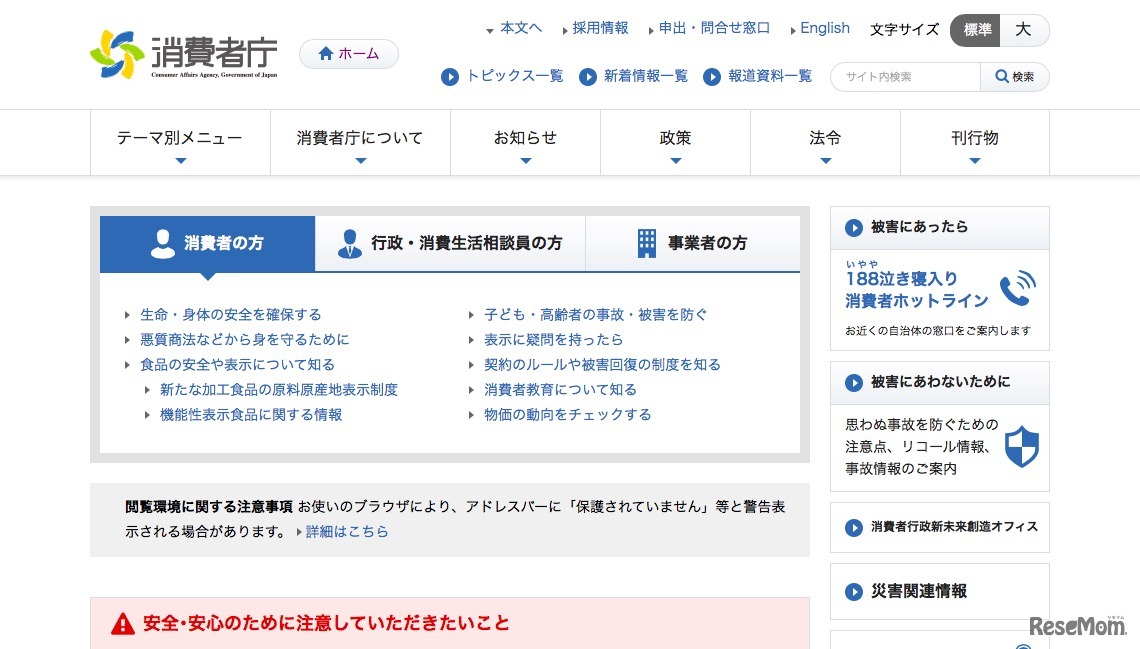Click the red warning triangle icon

[x=122, y=623]
